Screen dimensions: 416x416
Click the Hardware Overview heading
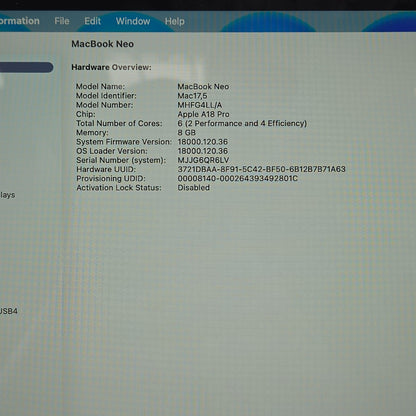click(x=111, y=67)
